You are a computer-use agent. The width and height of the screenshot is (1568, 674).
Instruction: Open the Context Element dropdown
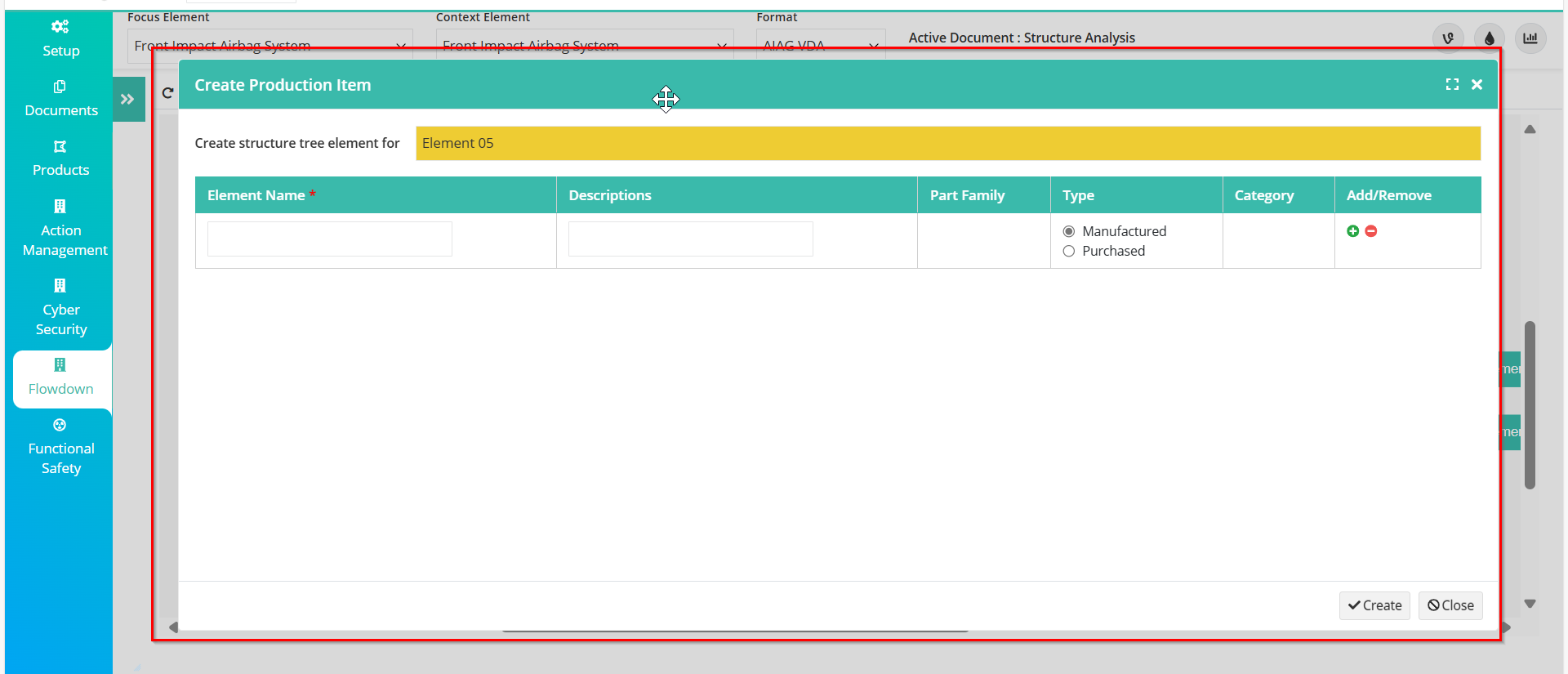pos(585,45)
